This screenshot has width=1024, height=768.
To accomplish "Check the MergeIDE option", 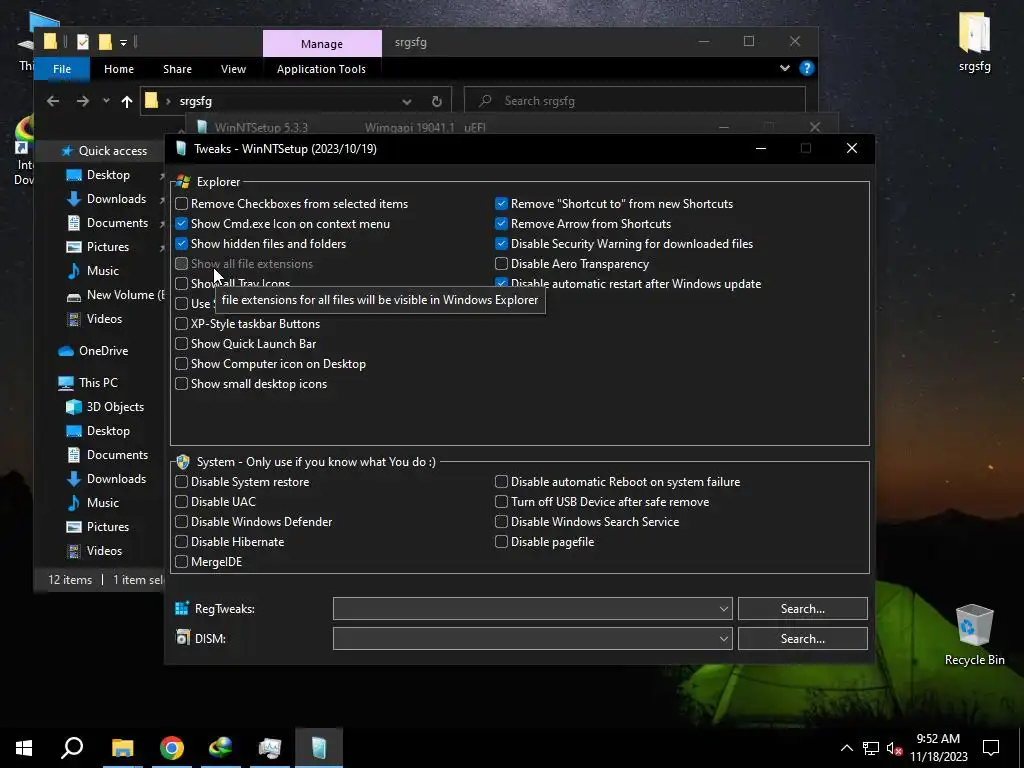I will (x=182, y=562).
